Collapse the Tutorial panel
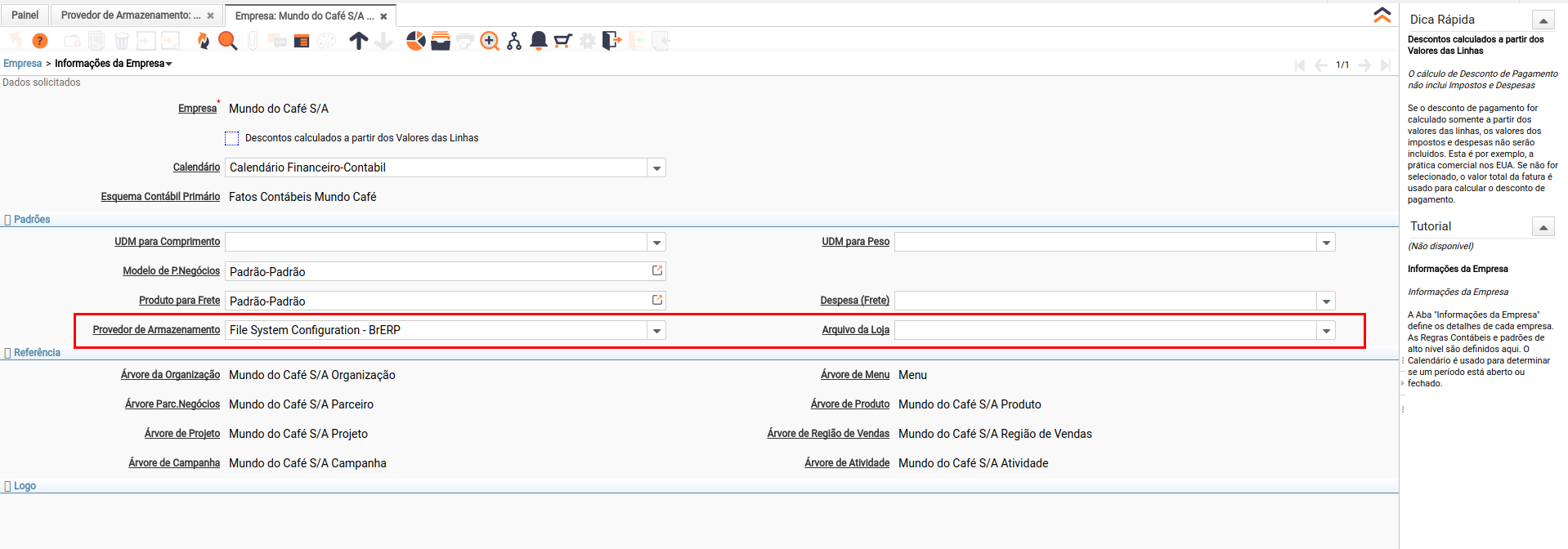The height and width of the screenshot is (549, 1568). (1543, 227)
